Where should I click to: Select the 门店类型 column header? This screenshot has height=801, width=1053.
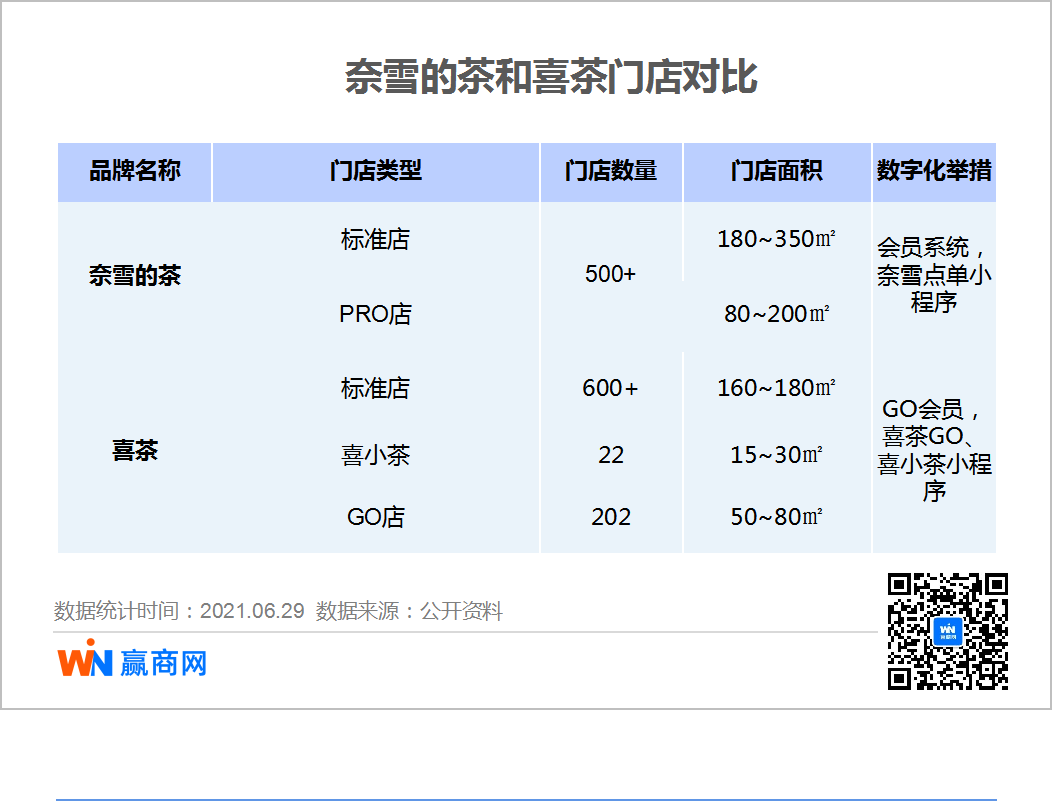tap(376, 172)
